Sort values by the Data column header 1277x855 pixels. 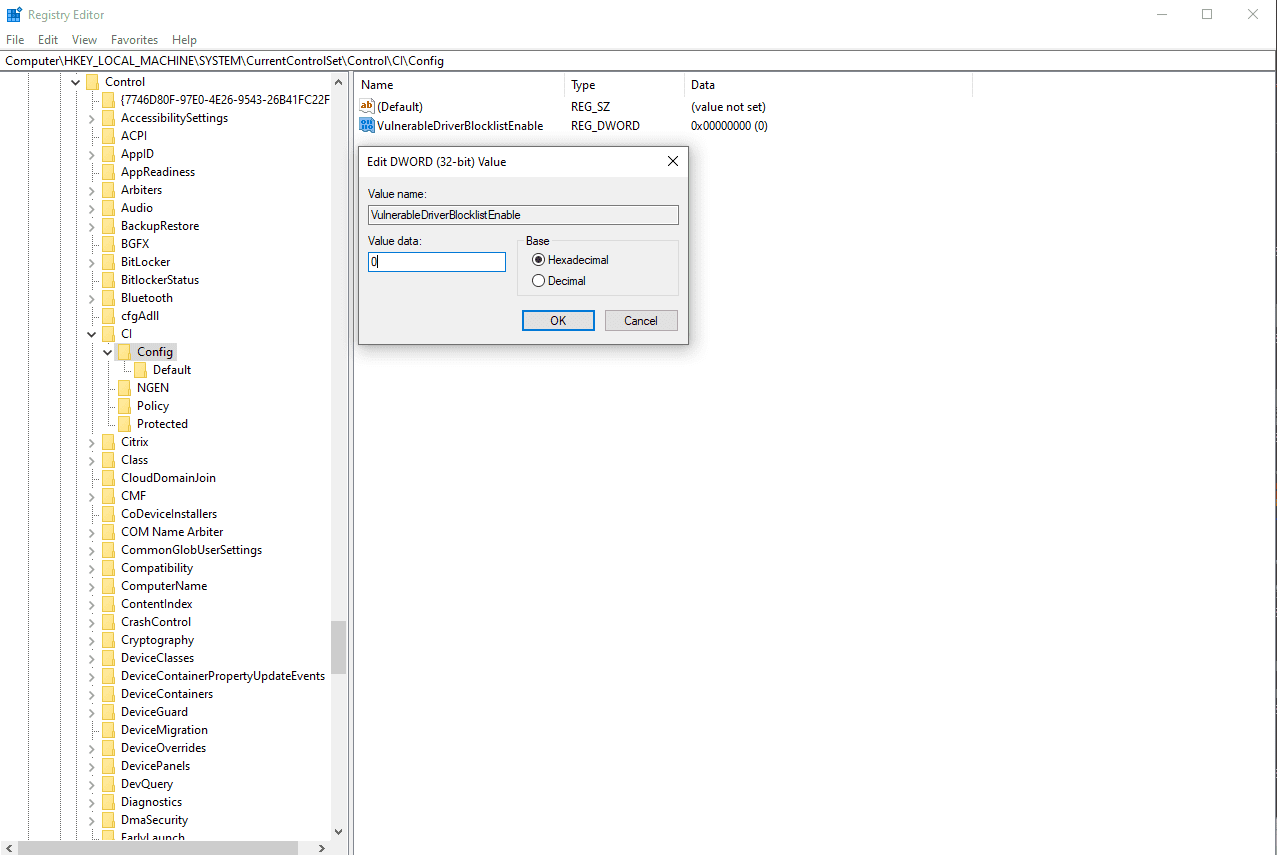(x=828, y=85)
